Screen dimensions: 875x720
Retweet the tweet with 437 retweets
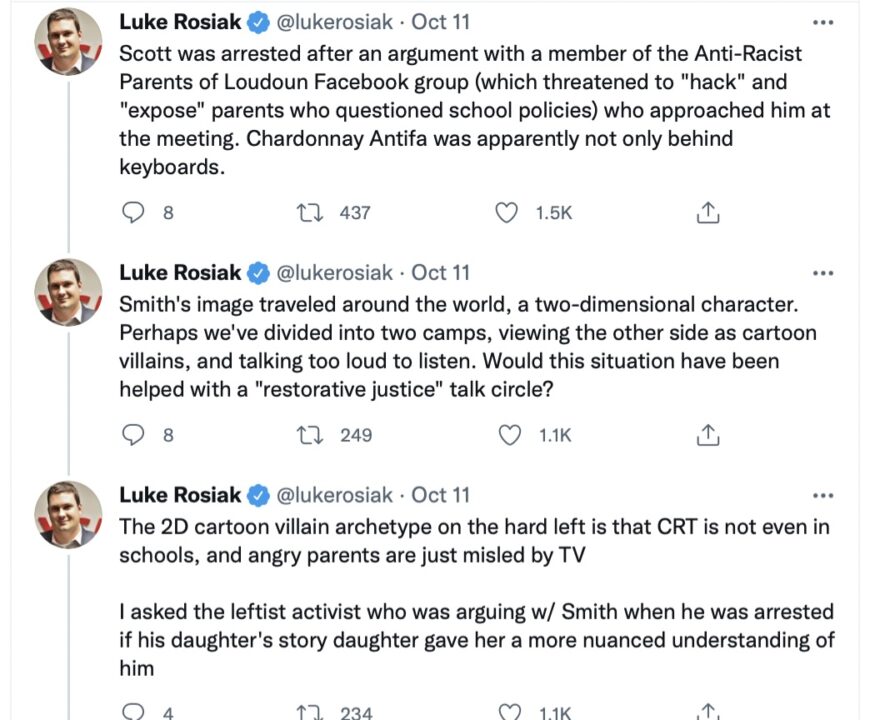click(310, 212)
